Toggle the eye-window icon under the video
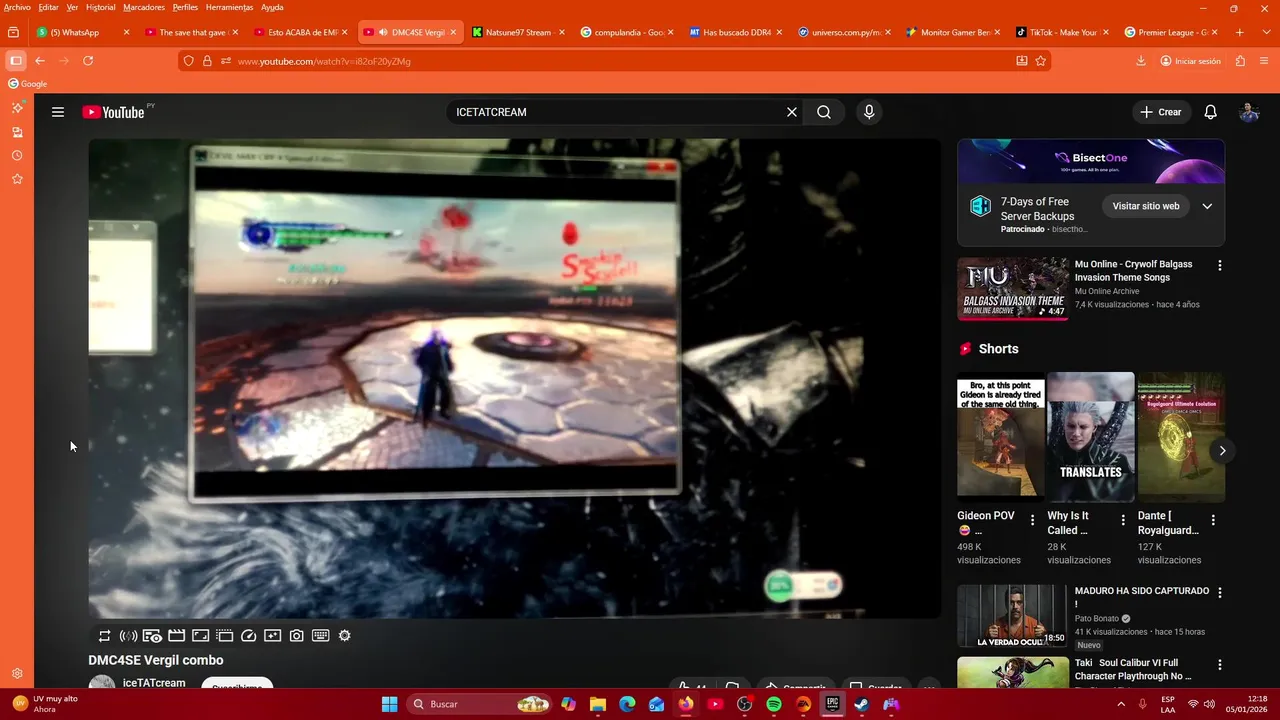The width and height of the screenshot is (1280, 720). pos(152,636)
